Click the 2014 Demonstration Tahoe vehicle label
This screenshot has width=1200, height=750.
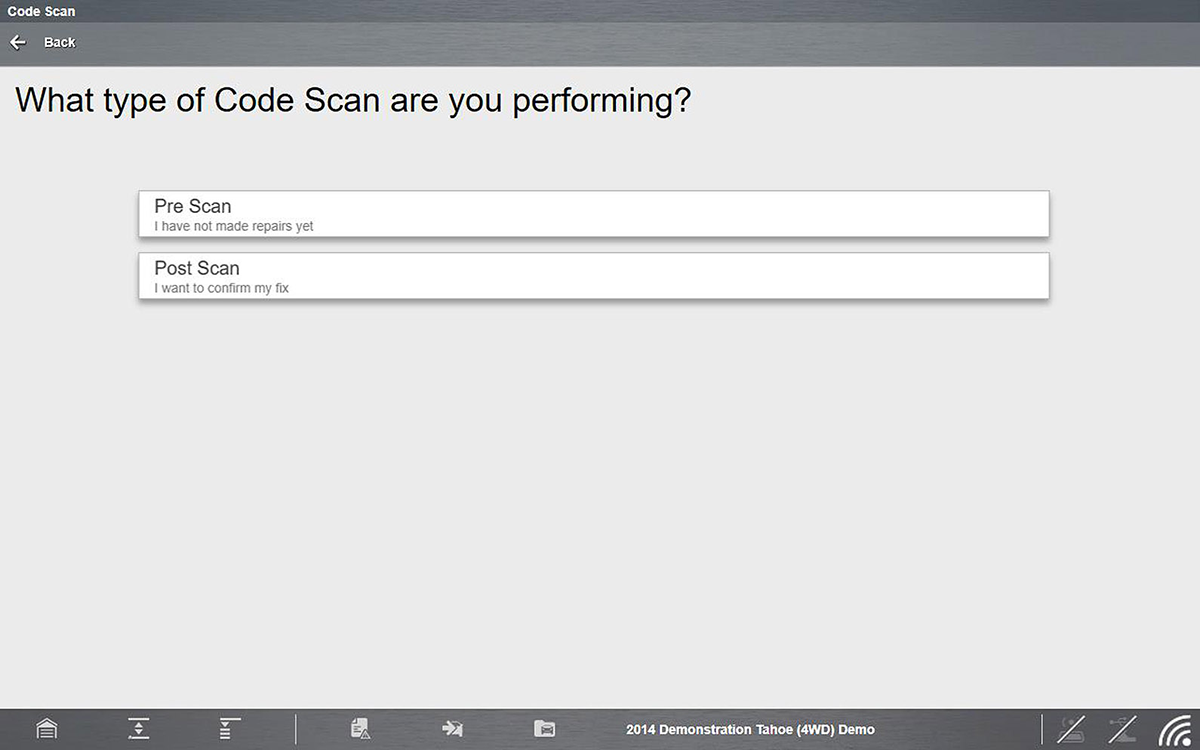tap(750, 730)
